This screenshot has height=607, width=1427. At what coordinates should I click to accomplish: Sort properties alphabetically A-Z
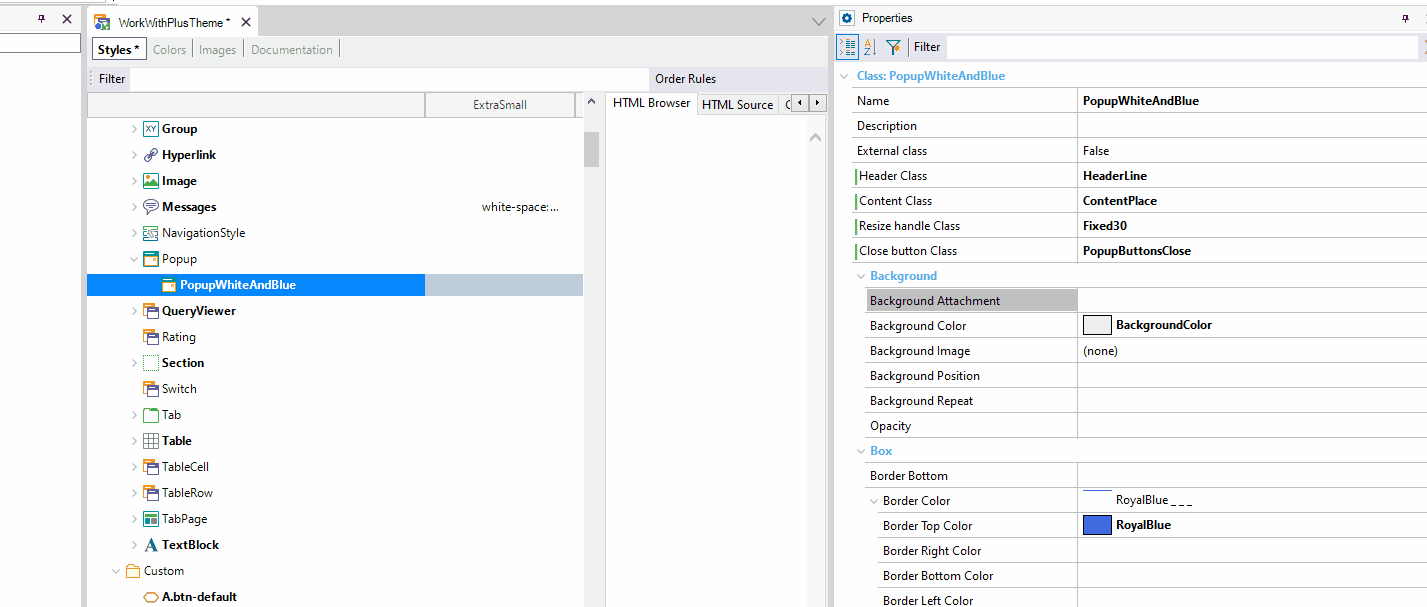pyautogui.click(x=868, y=47)
